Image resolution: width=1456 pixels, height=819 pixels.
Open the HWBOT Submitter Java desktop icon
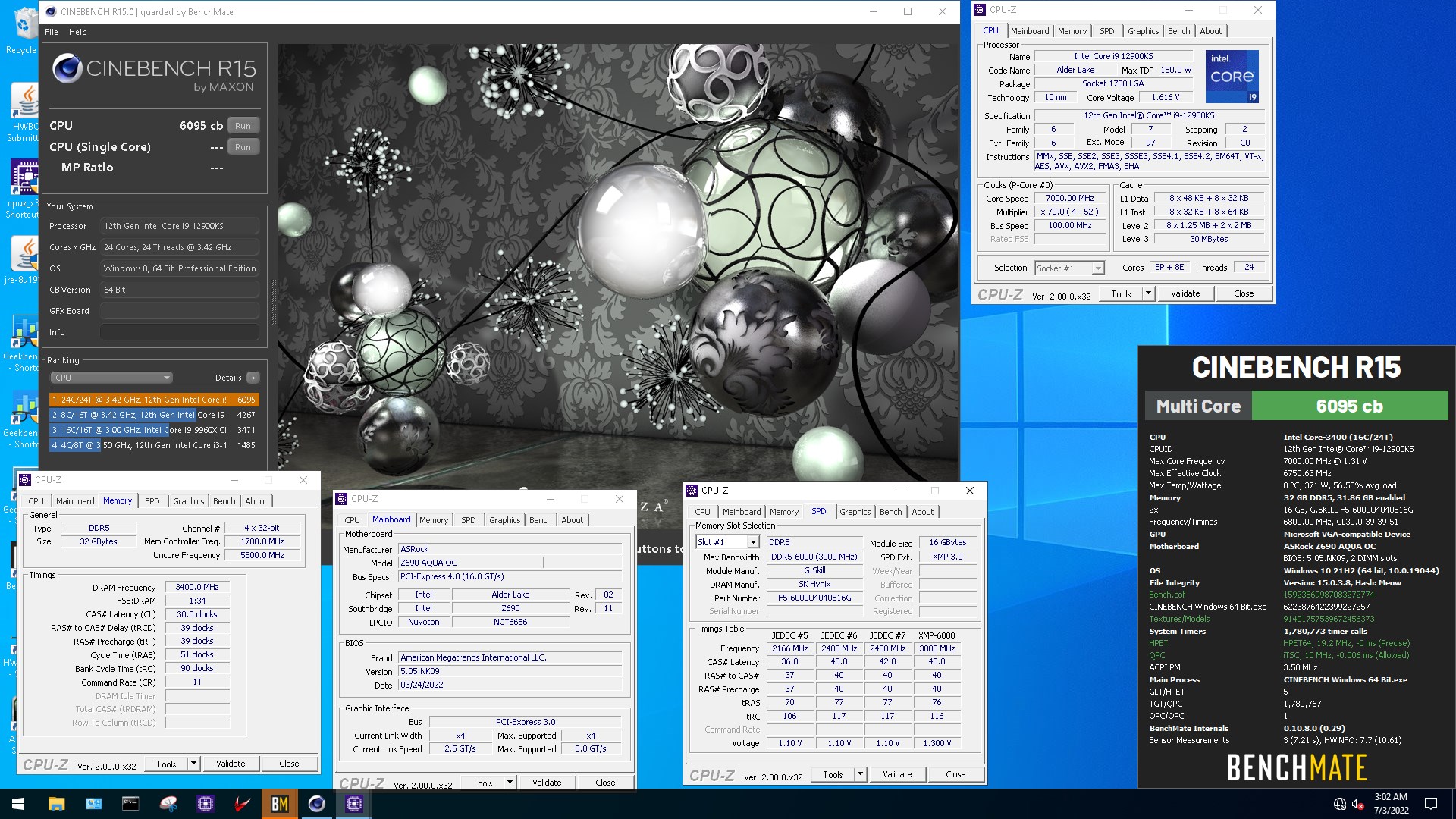24,112
